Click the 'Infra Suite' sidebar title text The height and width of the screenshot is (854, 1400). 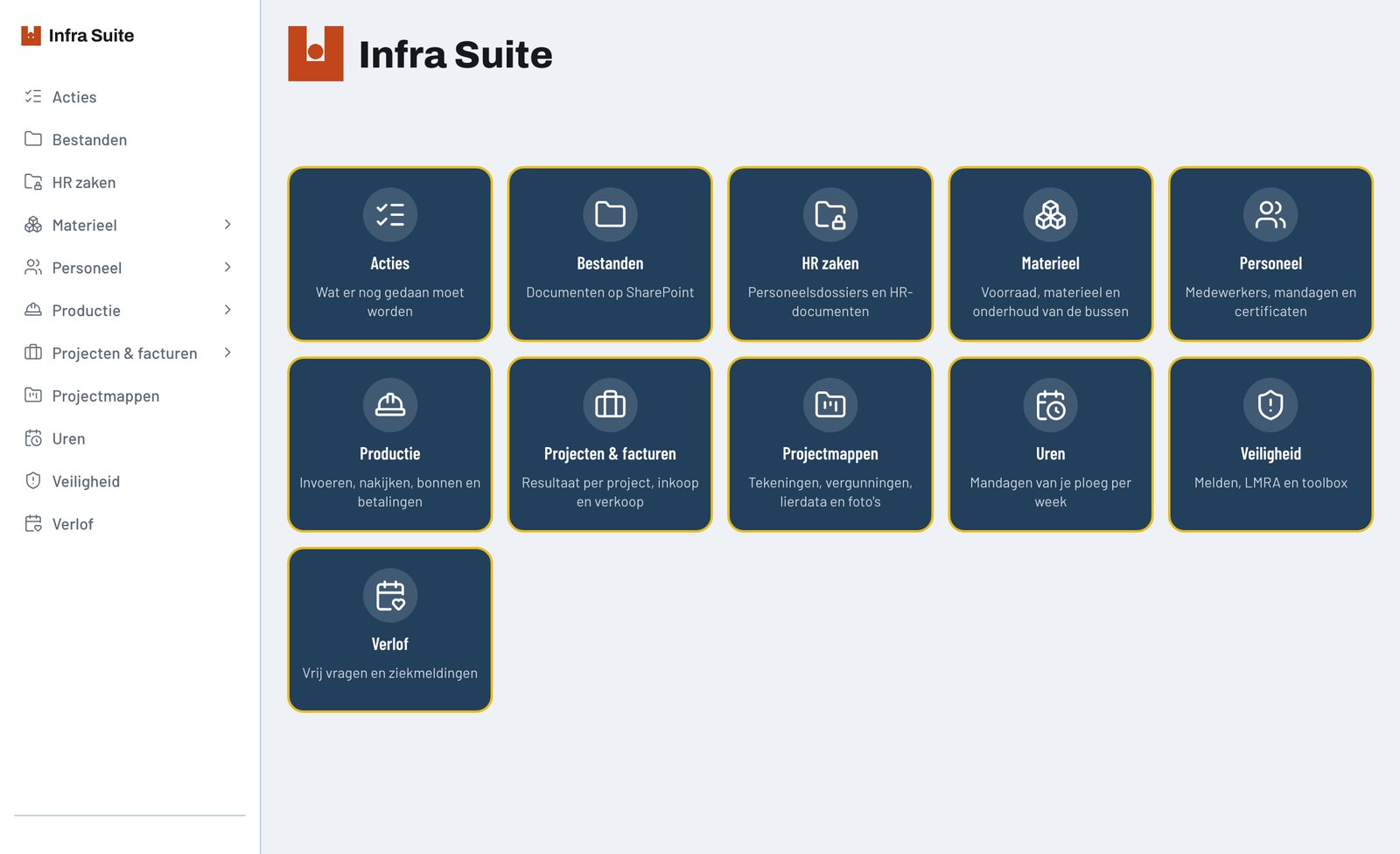[x=91, y=36]
